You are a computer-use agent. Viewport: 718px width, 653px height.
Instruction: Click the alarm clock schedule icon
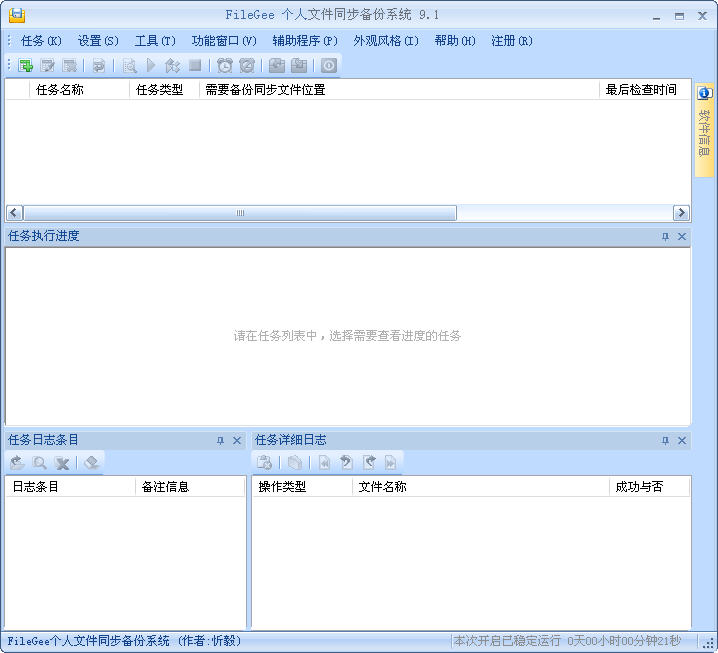pyautogui.click(x=224, y=65)
